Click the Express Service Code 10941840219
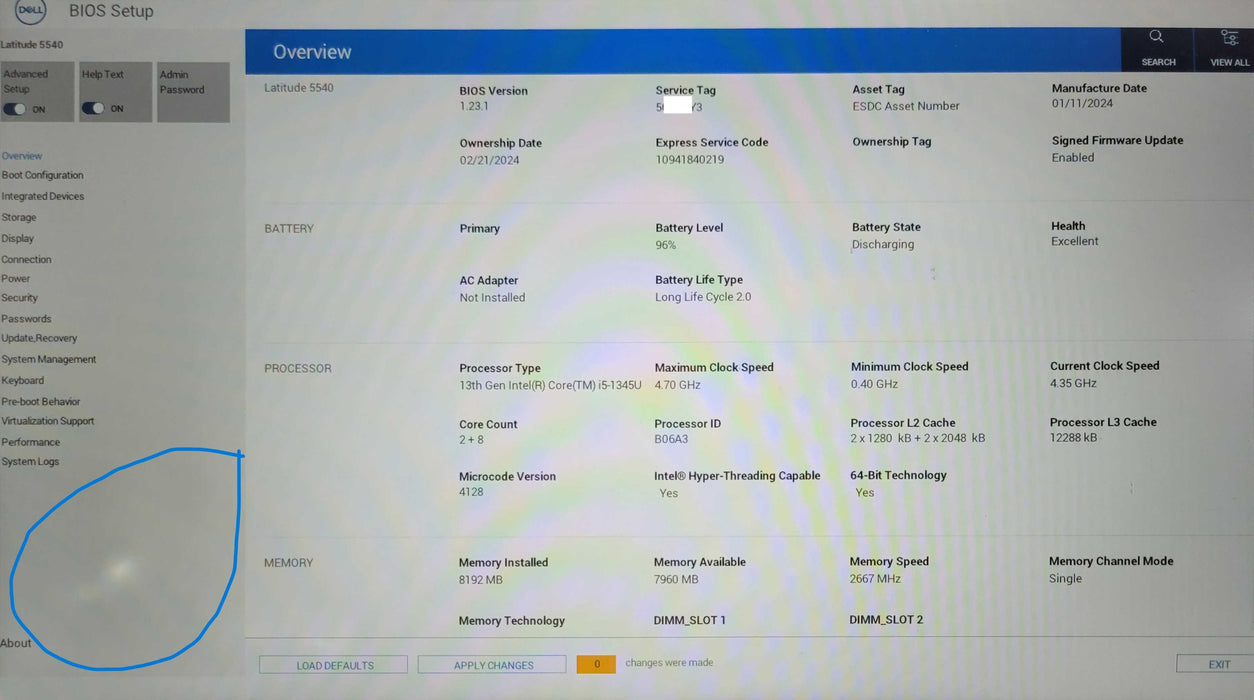1254x700 pixels. [690, 159]
